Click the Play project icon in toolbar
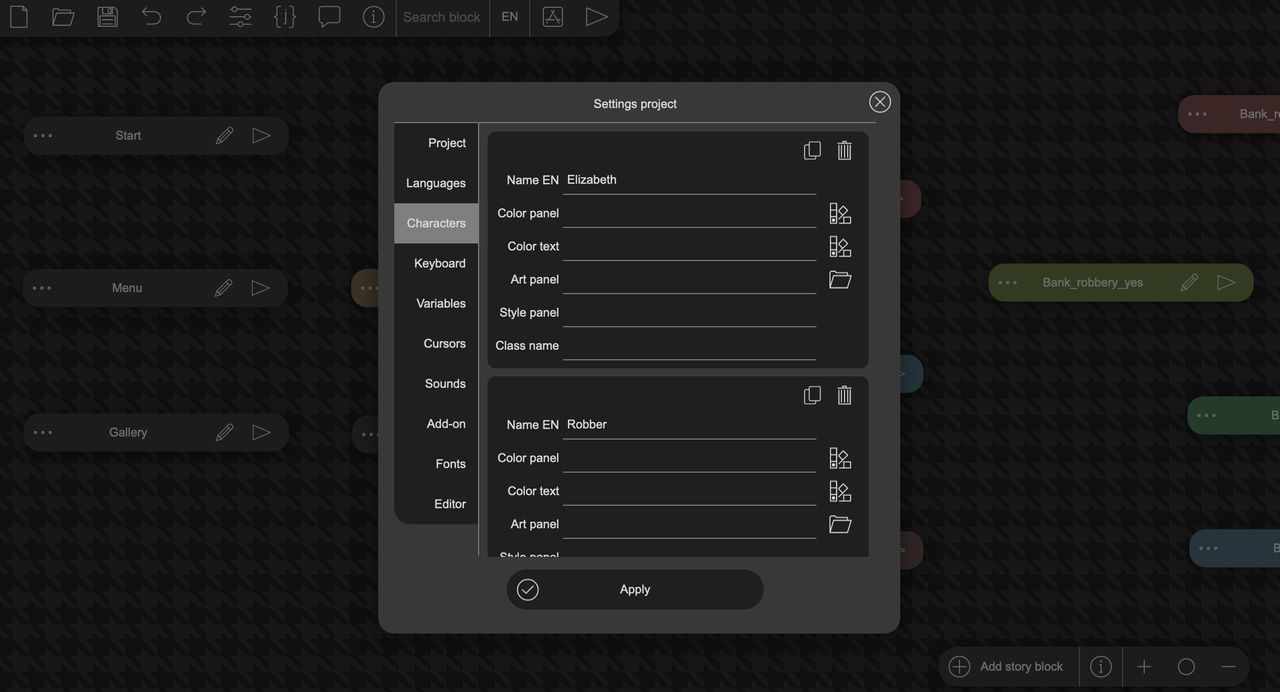1280x692 pixels. point(596,16)
